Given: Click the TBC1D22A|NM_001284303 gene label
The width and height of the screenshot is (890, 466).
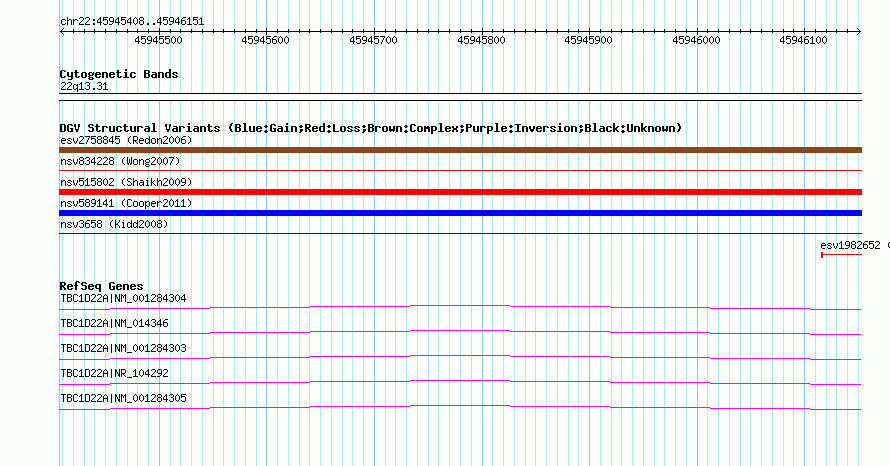Looking at the screenshot, I should click(123, 348).
